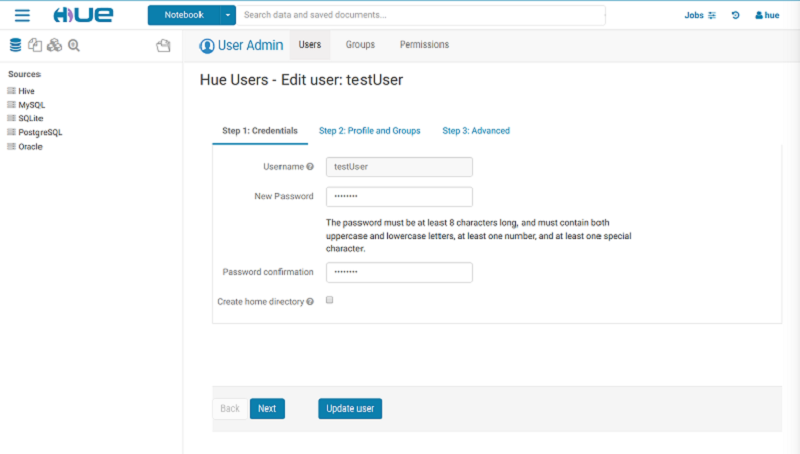Click the Username field
The image size is (800, 454).
(x=399, y=167)
